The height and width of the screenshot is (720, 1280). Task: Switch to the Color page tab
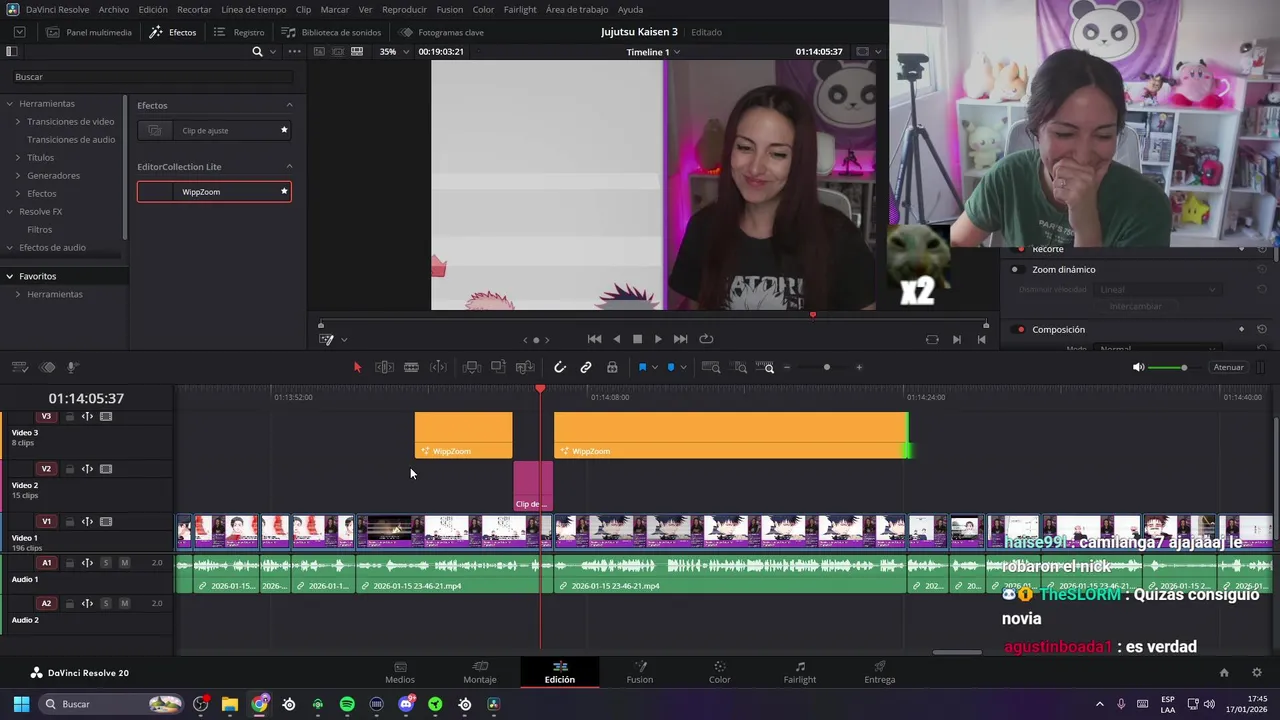click(x=720, y=672)
